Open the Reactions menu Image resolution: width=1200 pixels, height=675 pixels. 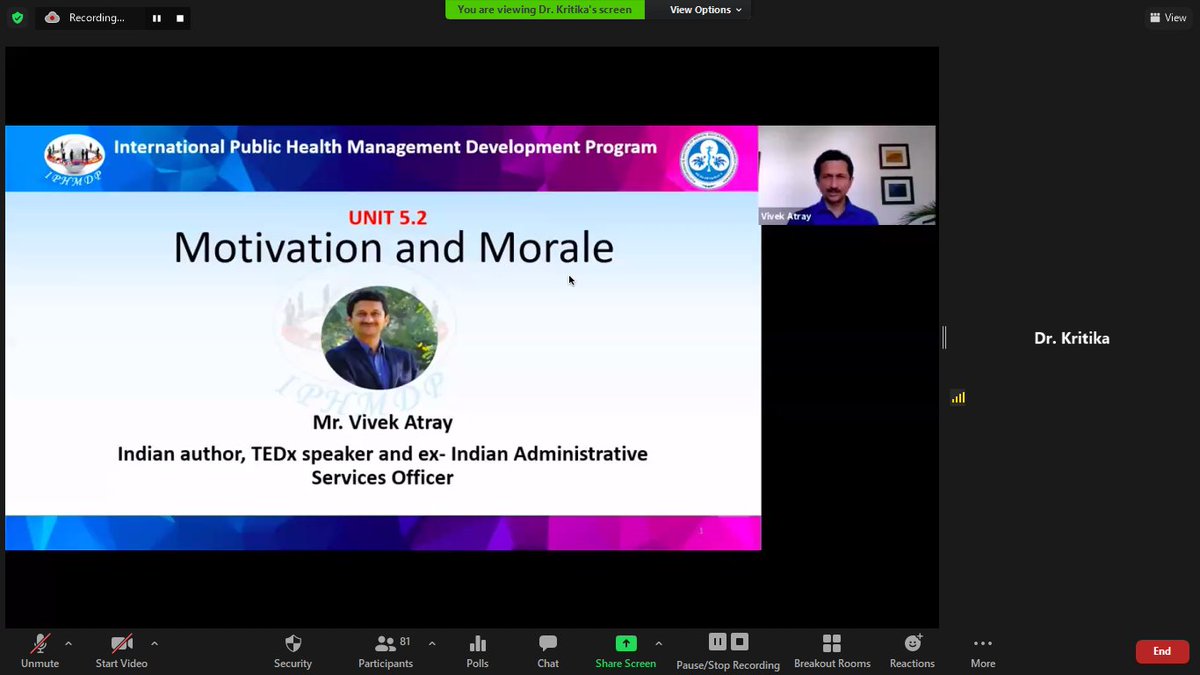pos(912,651)
